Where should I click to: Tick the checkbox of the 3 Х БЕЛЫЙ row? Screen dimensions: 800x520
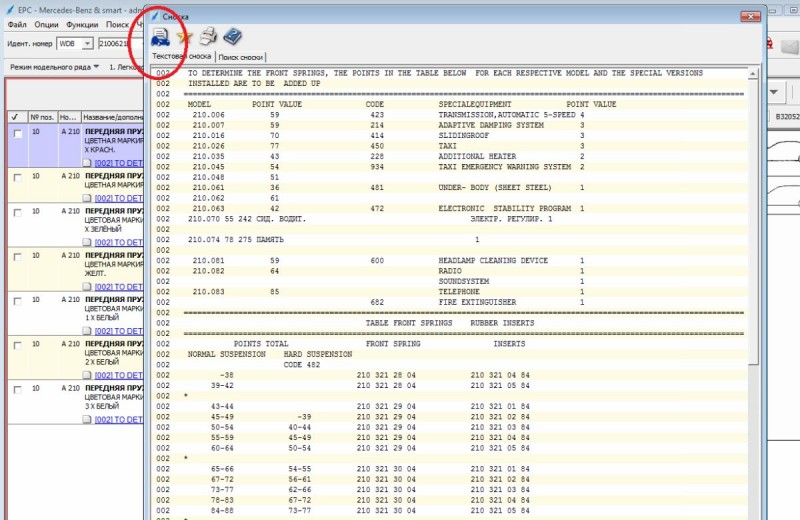pos(18,390)
